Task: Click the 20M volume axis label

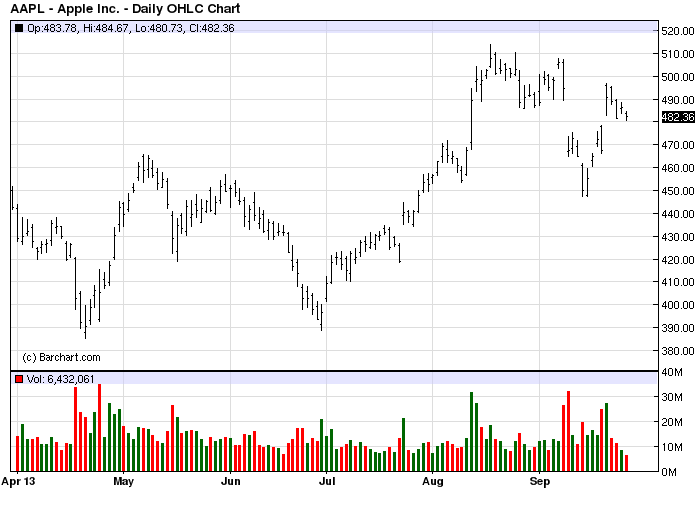Action: point(672,422)
